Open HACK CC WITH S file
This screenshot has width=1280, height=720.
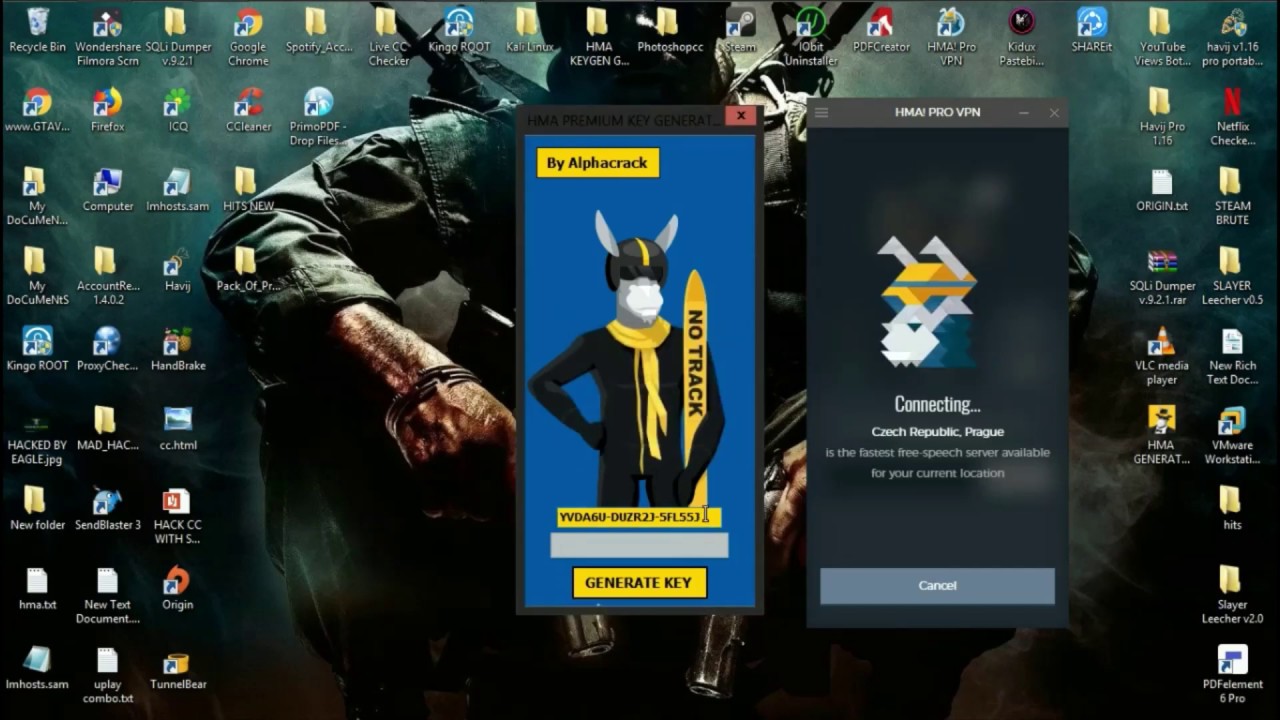click(177, 516)
